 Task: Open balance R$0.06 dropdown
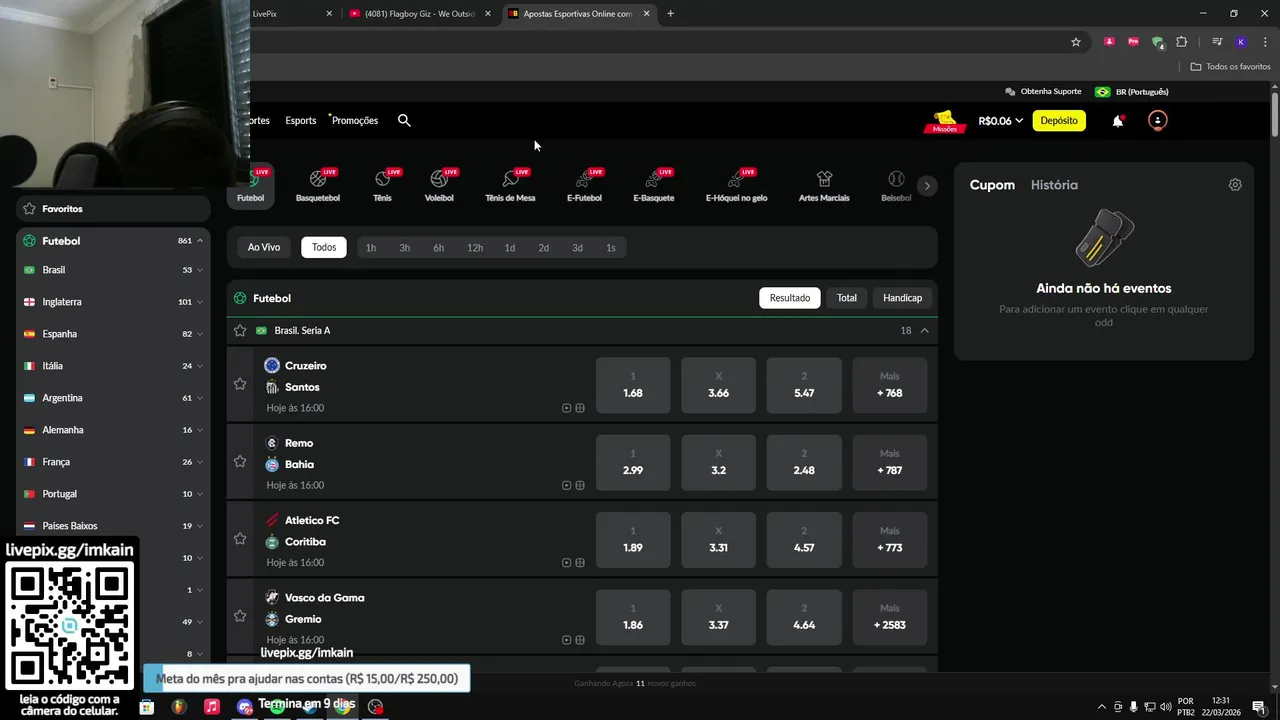pyautogui.click(x=1000, y=121)
